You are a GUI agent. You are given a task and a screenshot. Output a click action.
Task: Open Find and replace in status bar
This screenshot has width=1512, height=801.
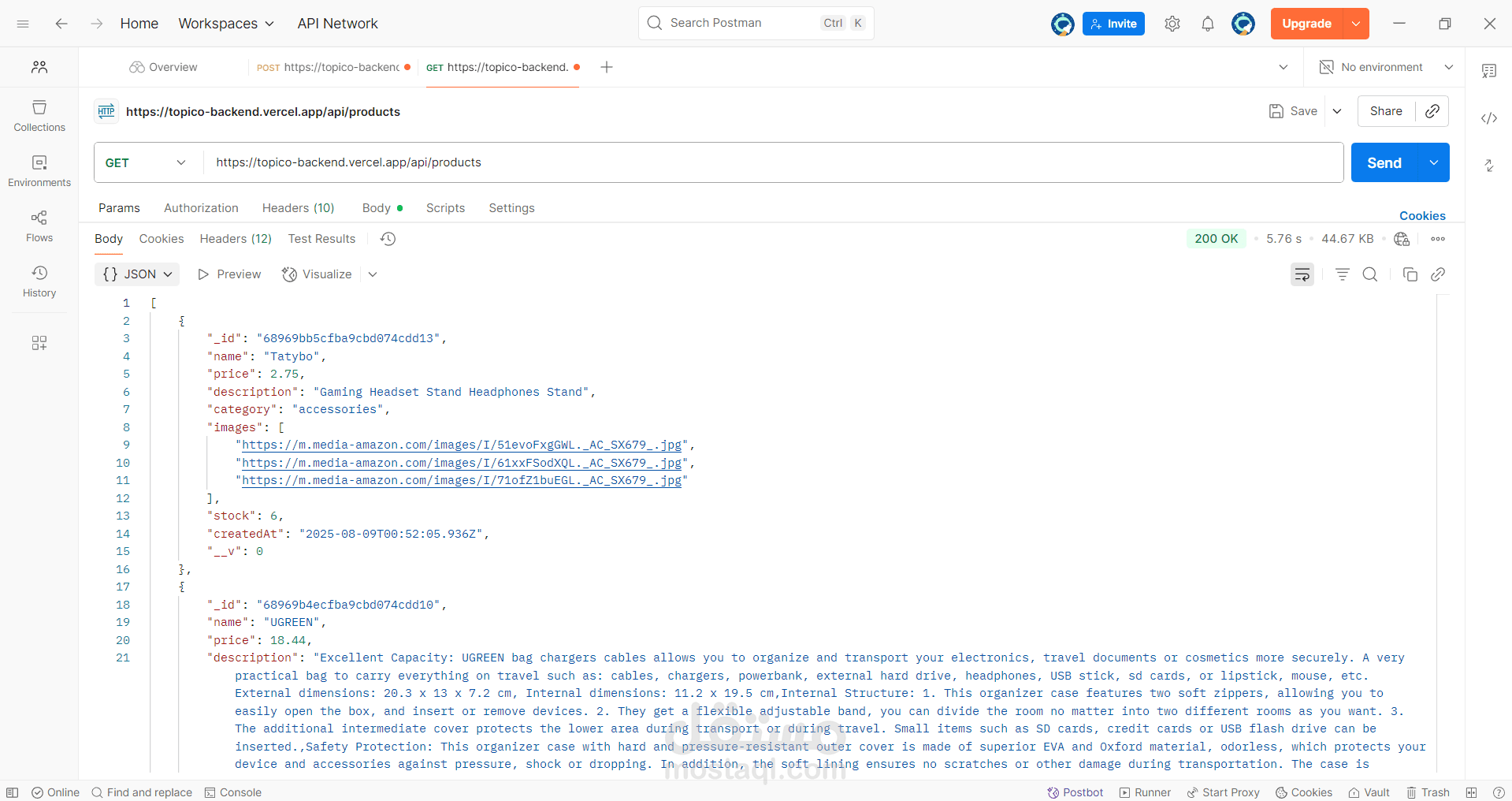[142, 792]
